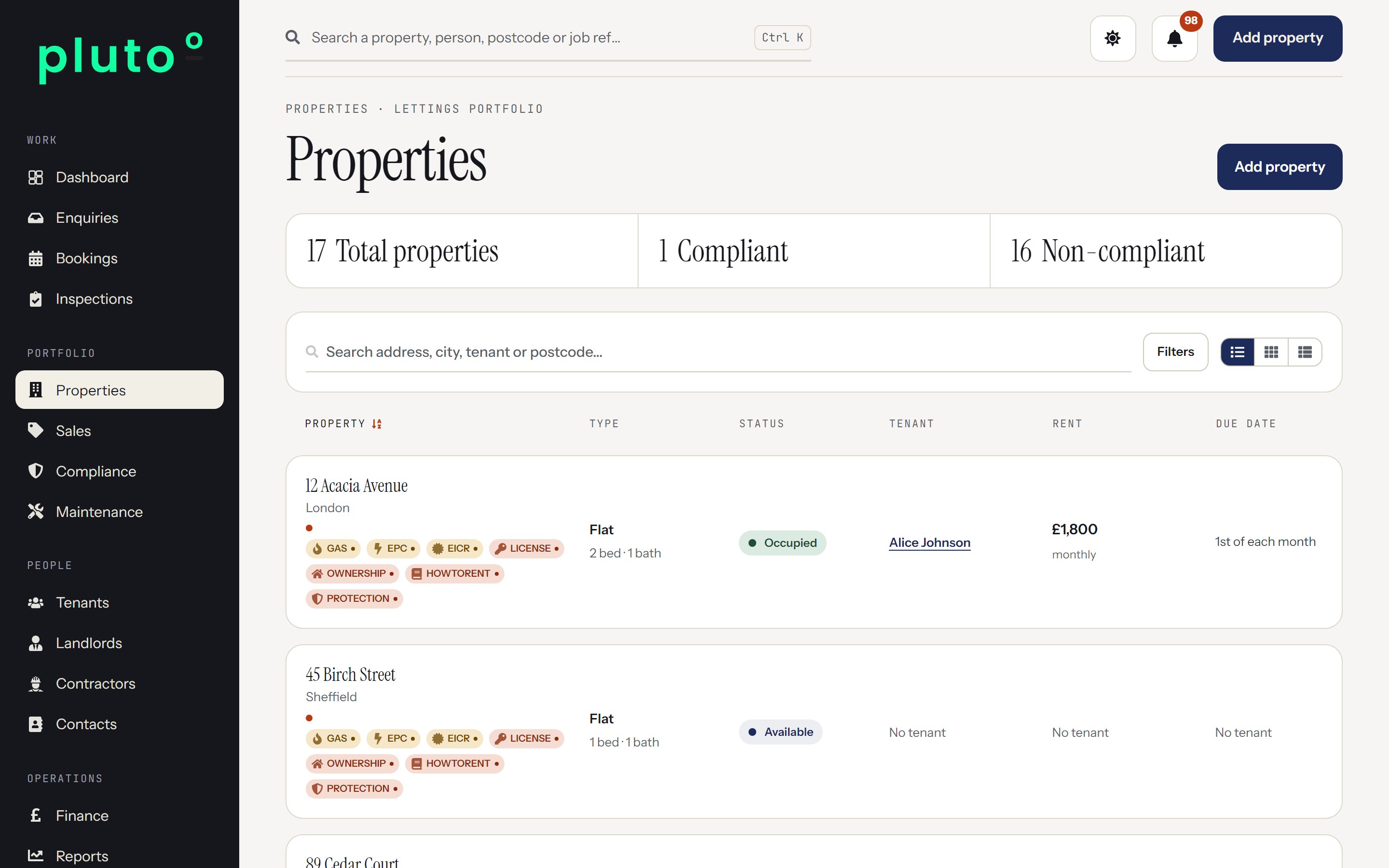The image size is (1389, 868).
Task: Click the Ctrl K shortcut hint
Action: (x=782, y=37)
